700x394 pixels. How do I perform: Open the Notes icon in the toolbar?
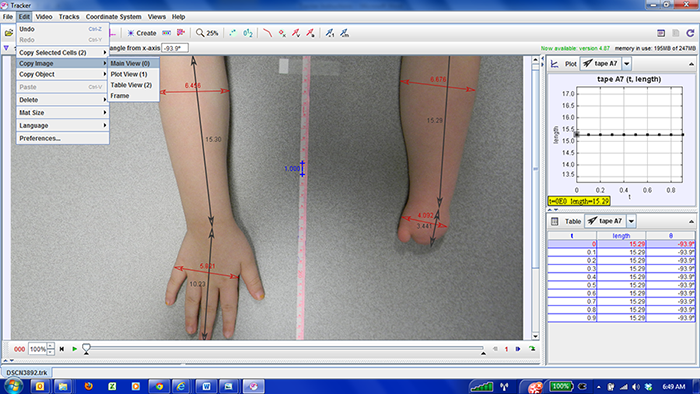tap(661, 33)
